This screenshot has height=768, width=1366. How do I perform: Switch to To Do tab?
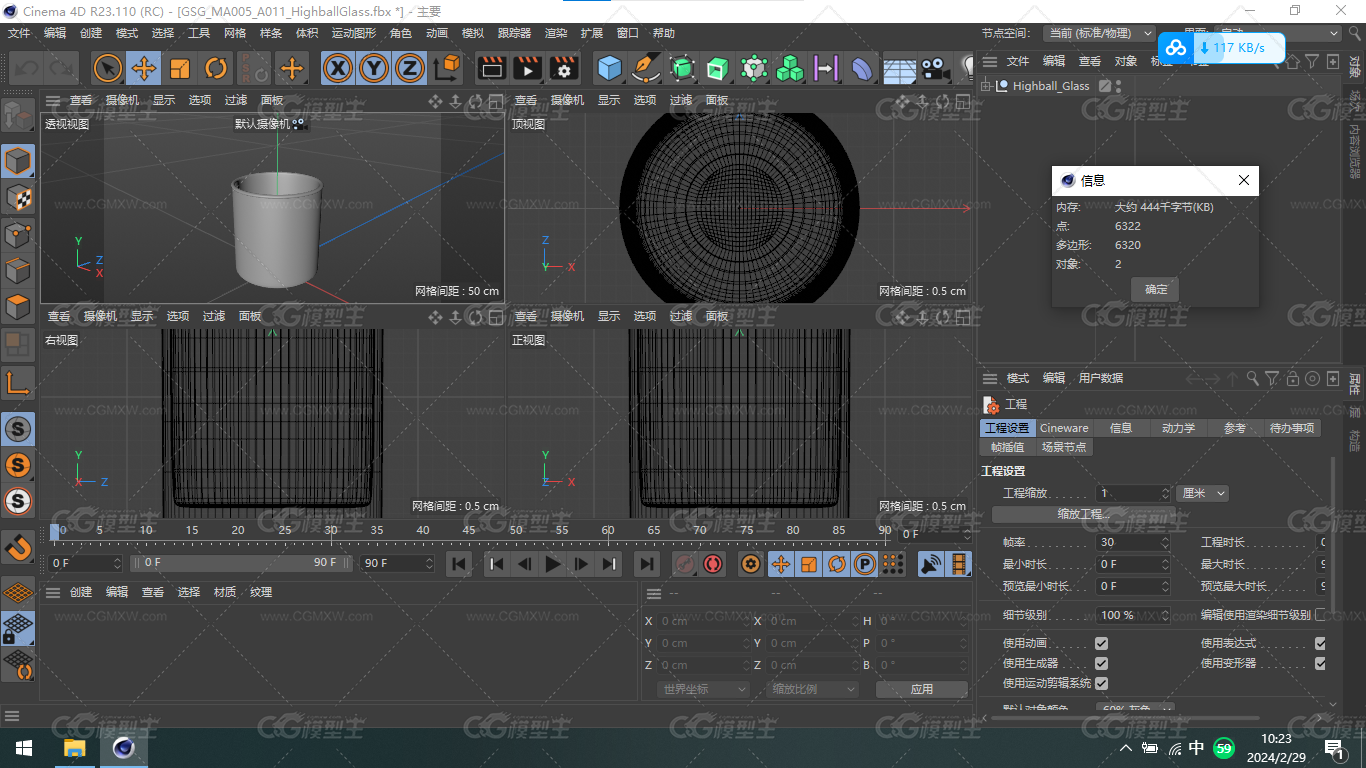tap(1292, 428)
